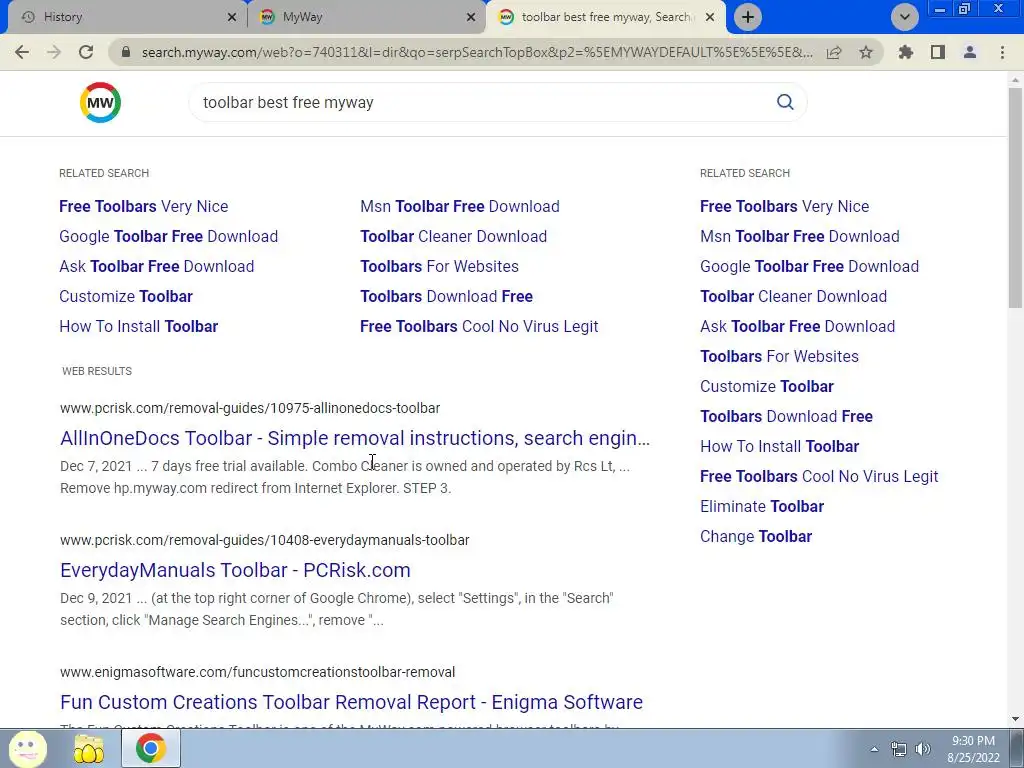Open Chrome three-dot menu
This screenshot has width=1024, height=768.
[x=1002, y=52]
